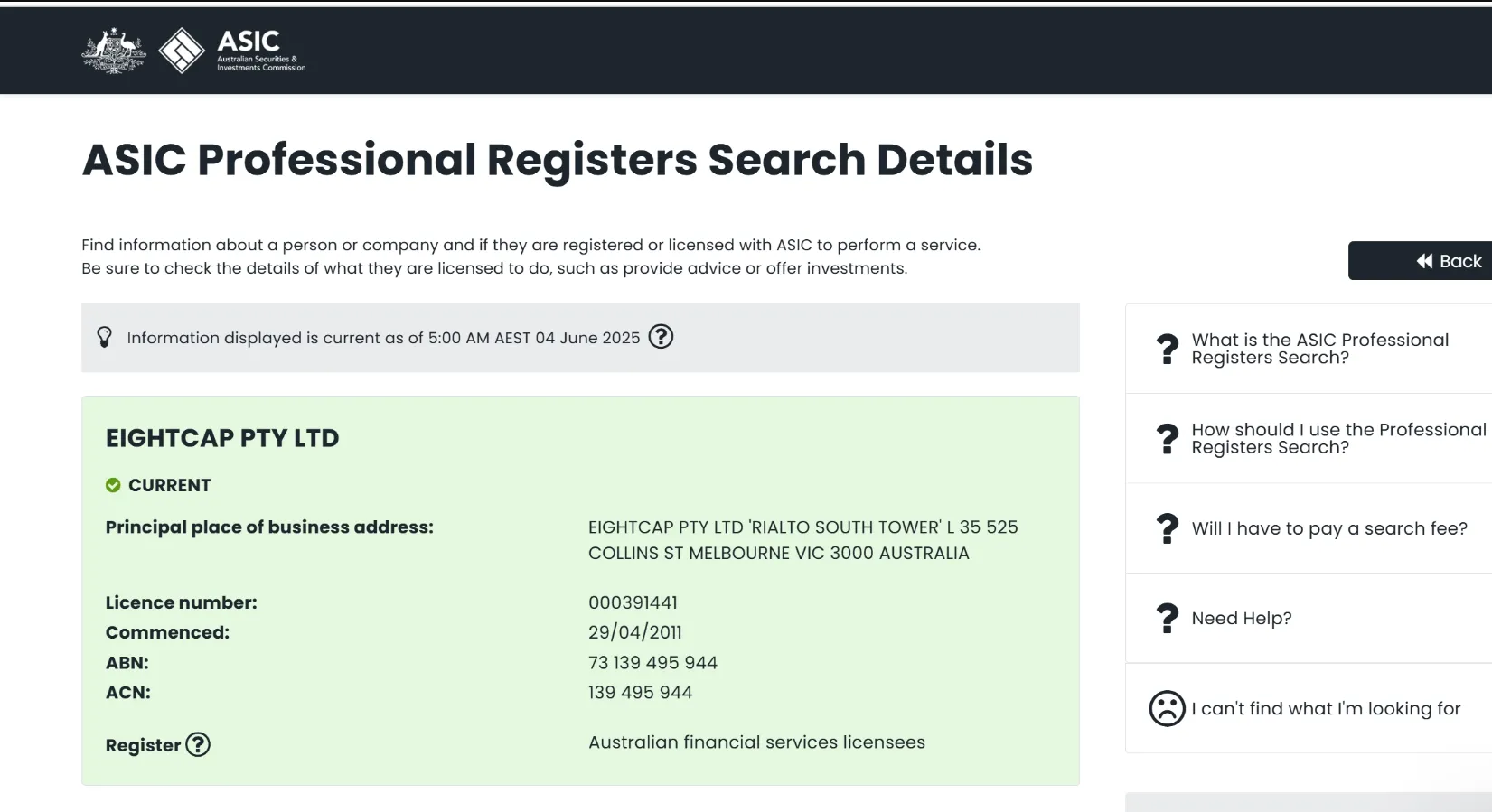This screenshot has width=1492, height=812.
Task: Click the lightbulb information icon
Action: (x=105, y=337)
